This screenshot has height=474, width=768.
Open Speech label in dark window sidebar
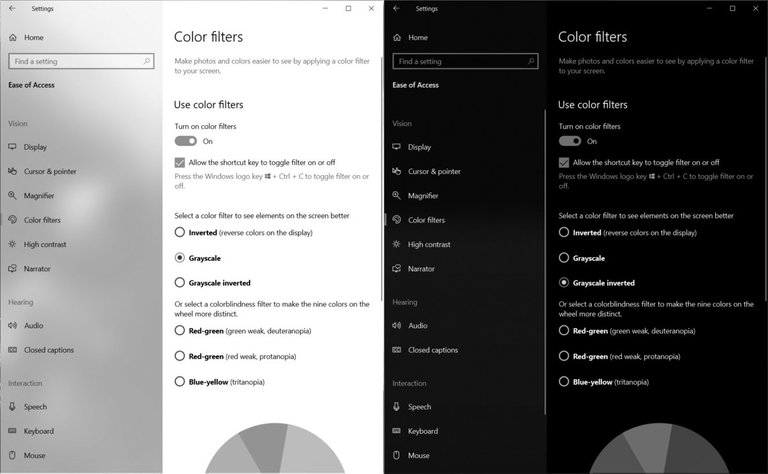(x=420, y=407)
